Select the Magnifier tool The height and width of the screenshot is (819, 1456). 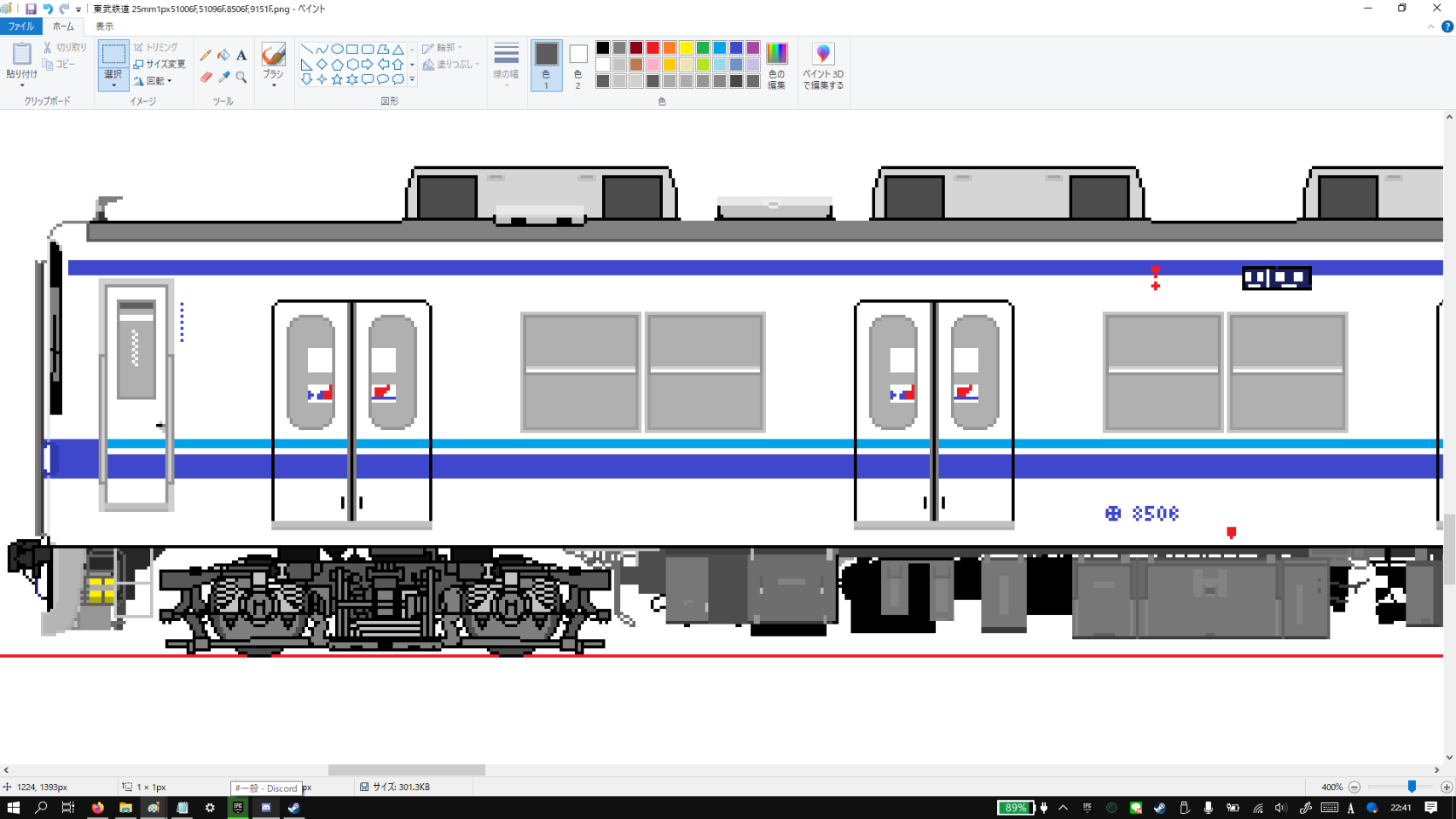[x=241, y=77]
